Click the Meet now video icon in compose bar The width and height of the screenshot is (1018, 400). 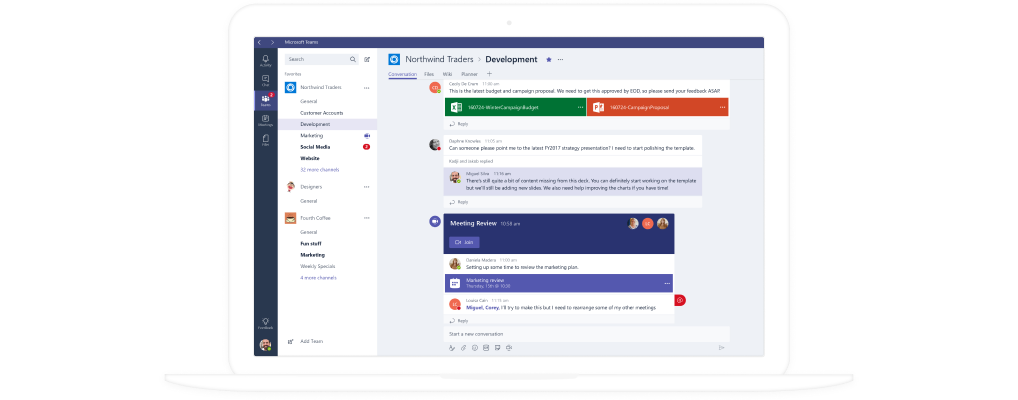pos(509,348)
